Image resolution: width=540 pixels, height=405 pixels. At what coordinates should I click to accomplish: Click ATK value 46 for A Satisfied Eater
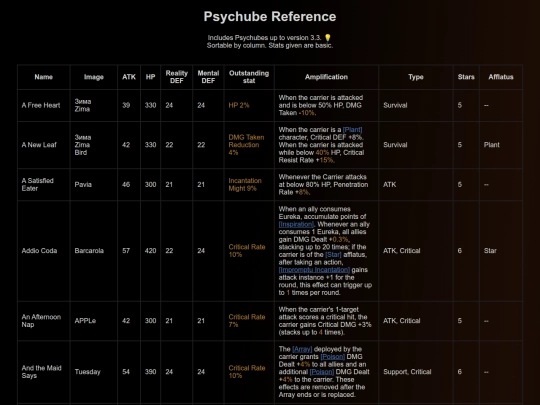126,185
